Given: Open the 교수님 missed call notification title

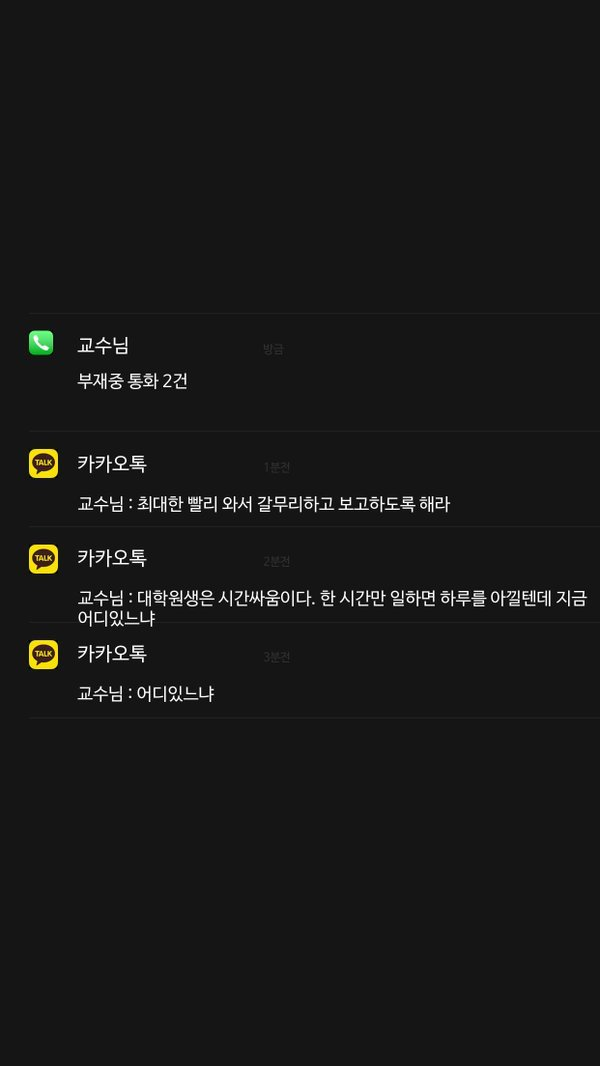Looking at the screenshot, I should point(103,345).
